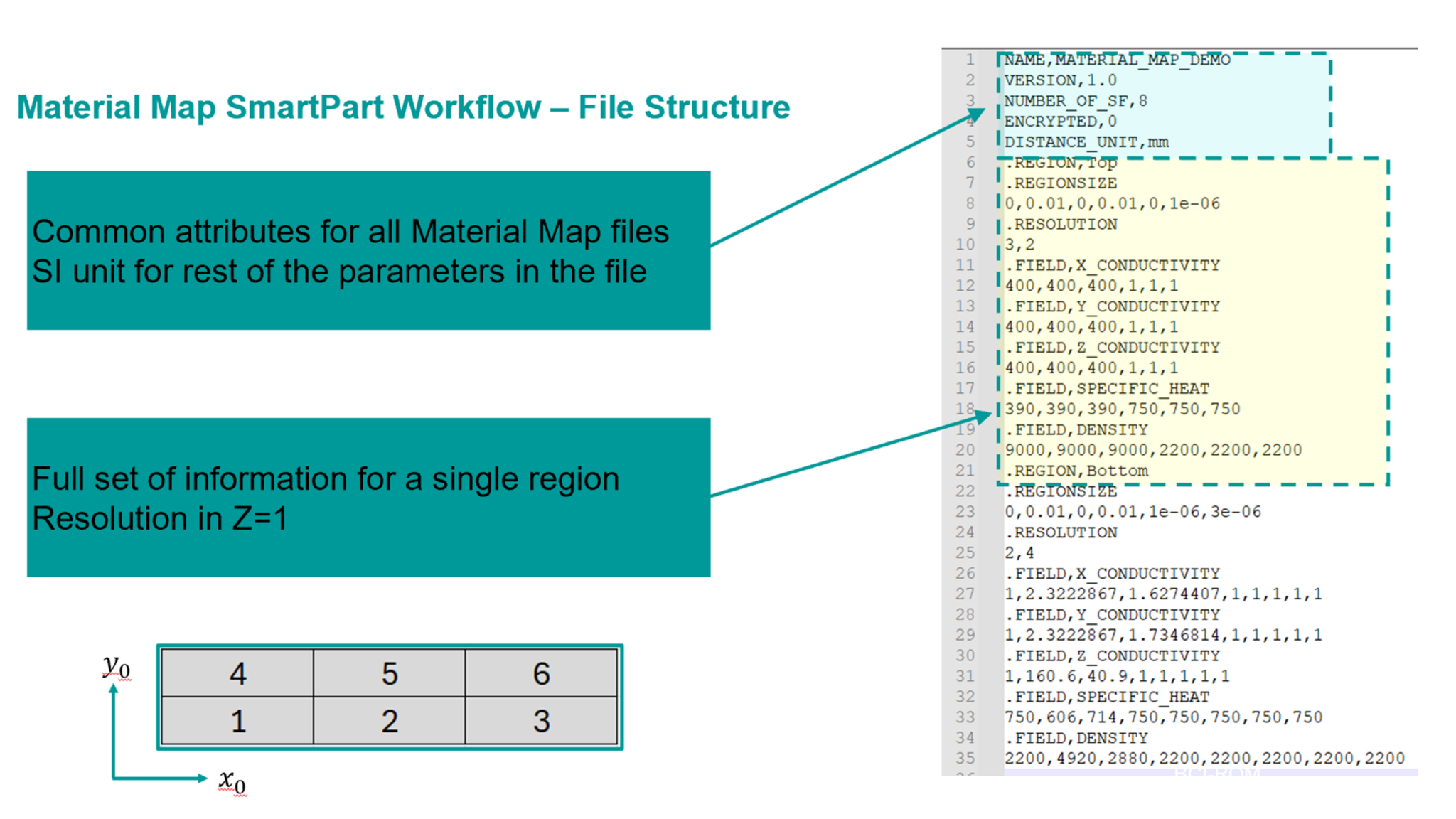The image size is (1456, 819).
Task: Click grid cell numbered 5
Action: click(x=389, y=673)
